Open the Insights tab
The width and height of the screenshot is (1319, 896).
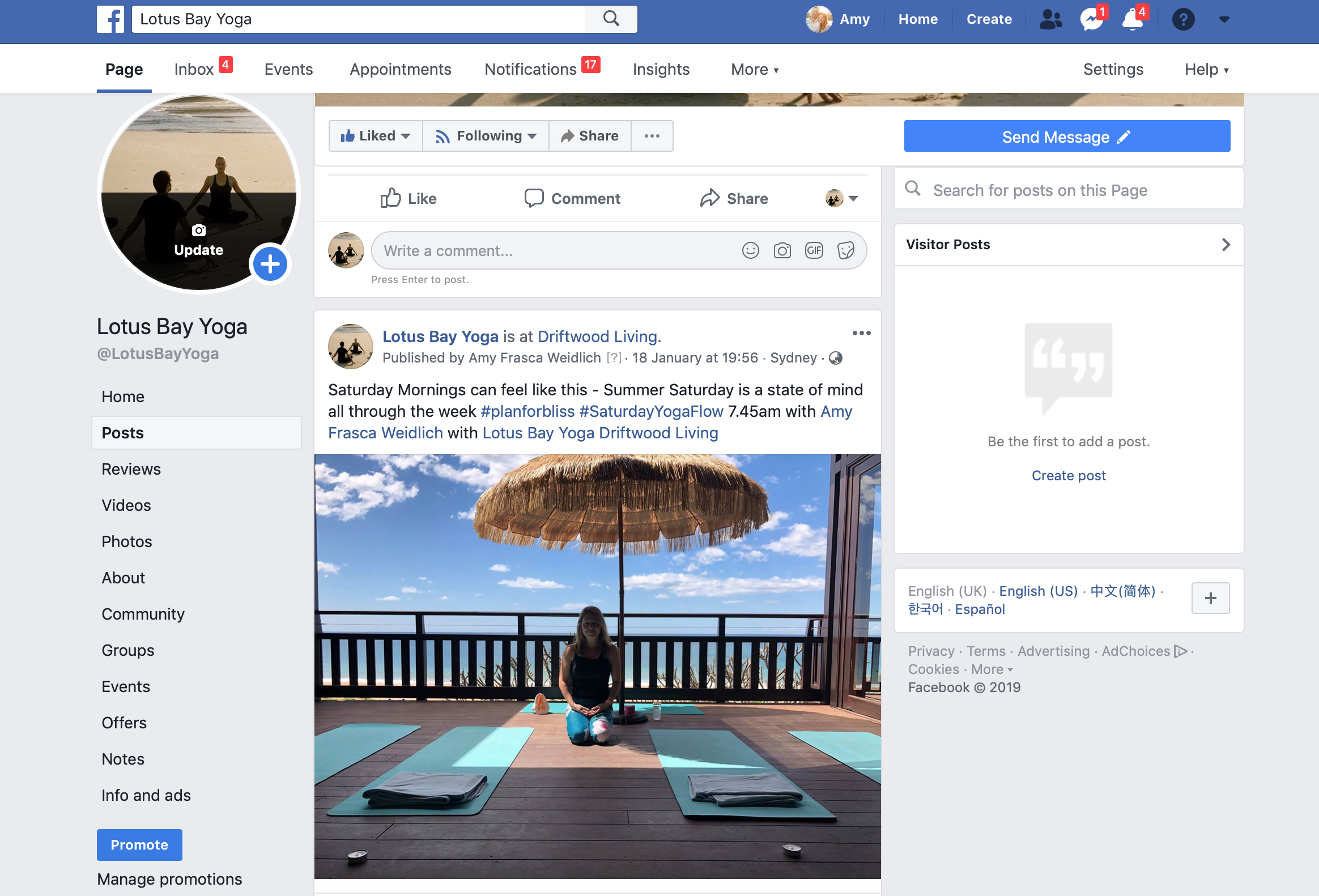[x=661, y=69]
